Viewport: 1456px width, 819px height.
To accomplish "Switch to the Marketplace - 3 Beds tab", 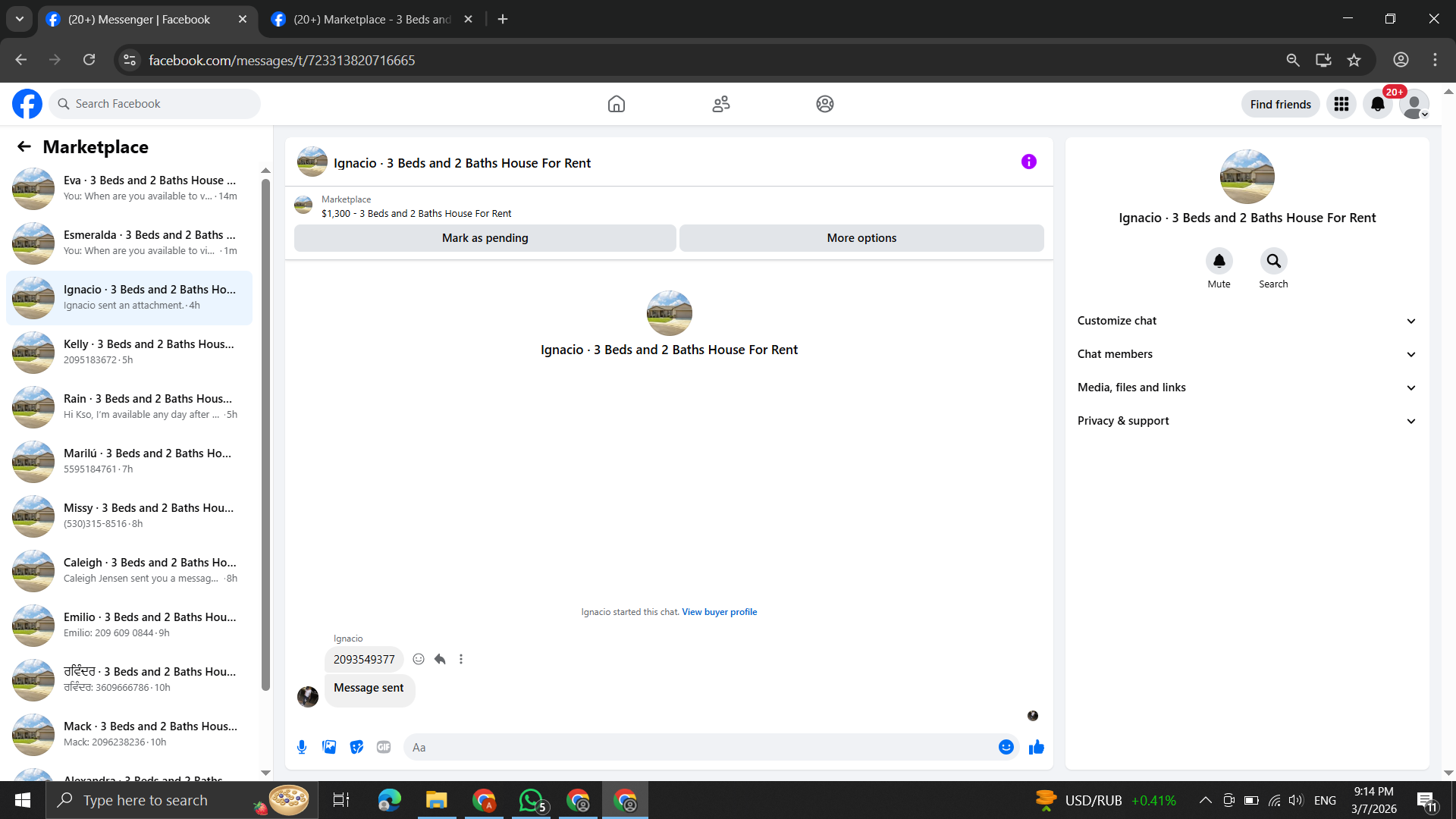I will tap(373, 19).
